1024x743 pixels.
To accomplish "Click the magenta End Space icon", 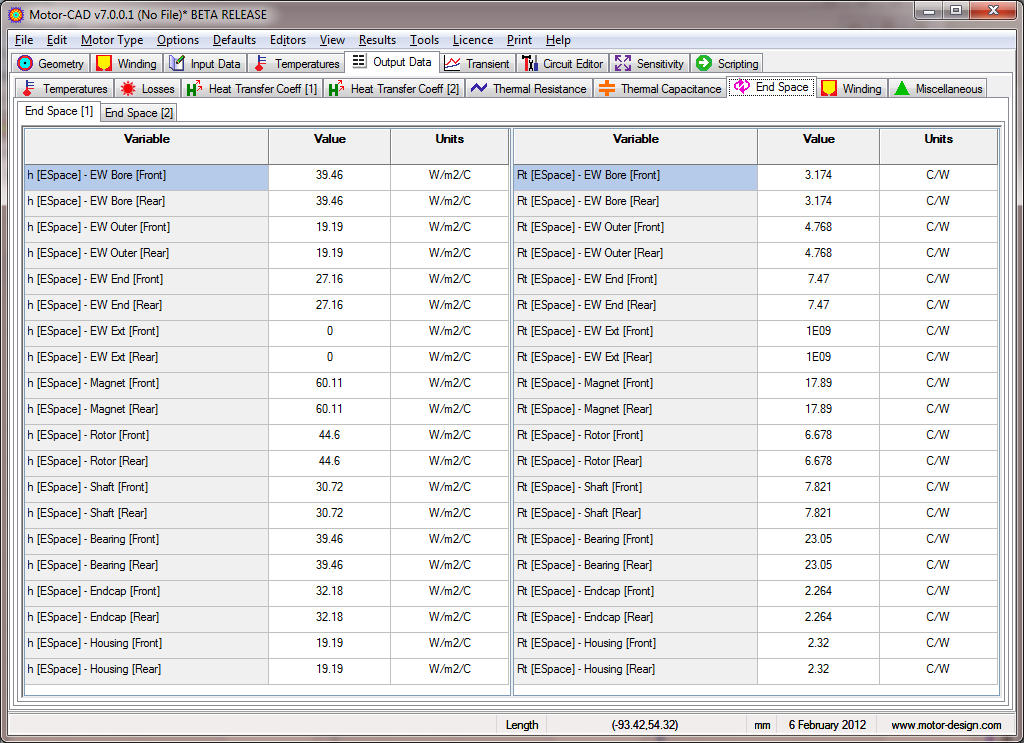I will point(742,86).
